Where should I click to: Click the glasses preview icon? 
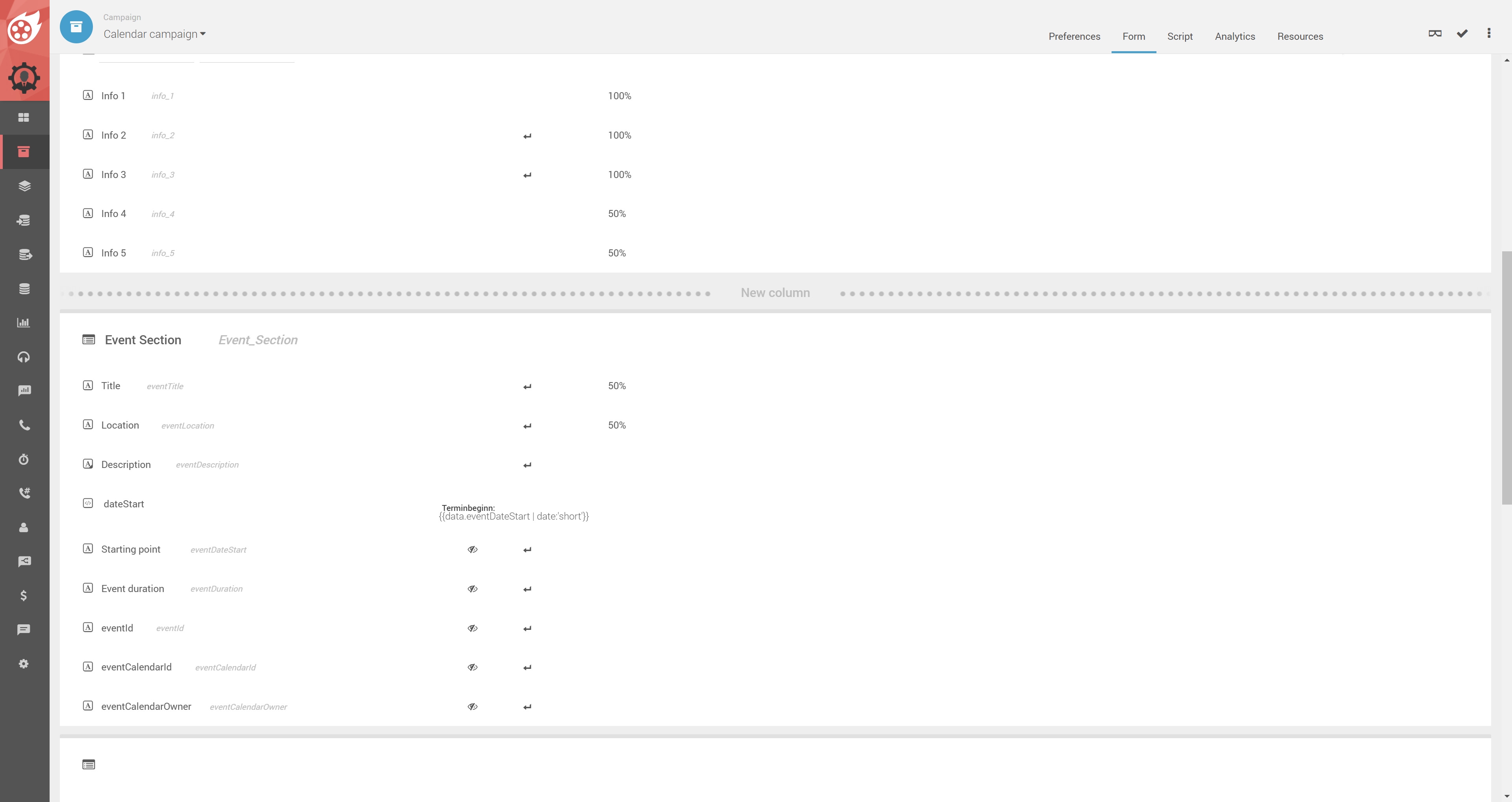click(1434, 33)
